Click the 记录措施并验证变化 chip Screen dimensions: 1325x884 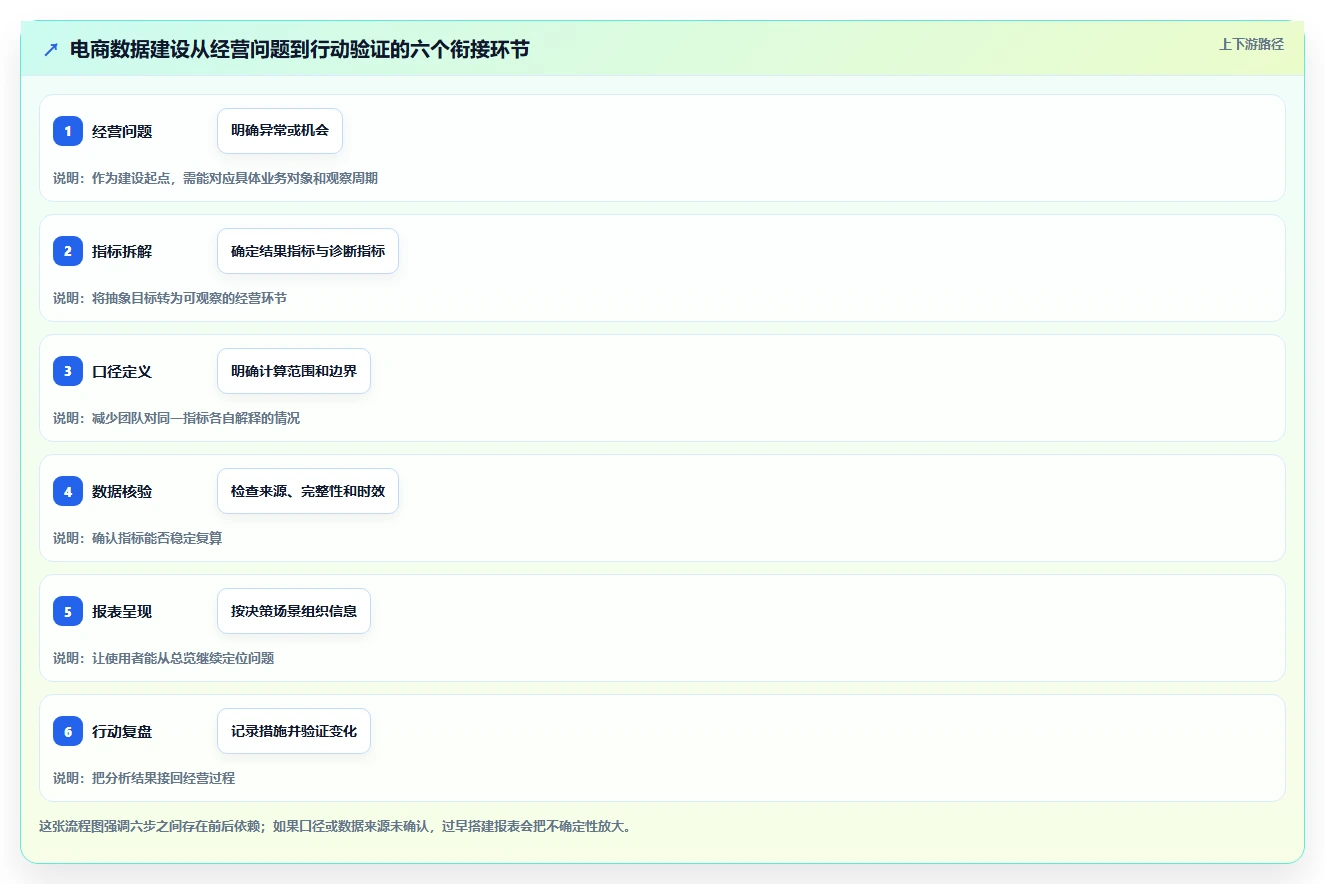(294, 731)
